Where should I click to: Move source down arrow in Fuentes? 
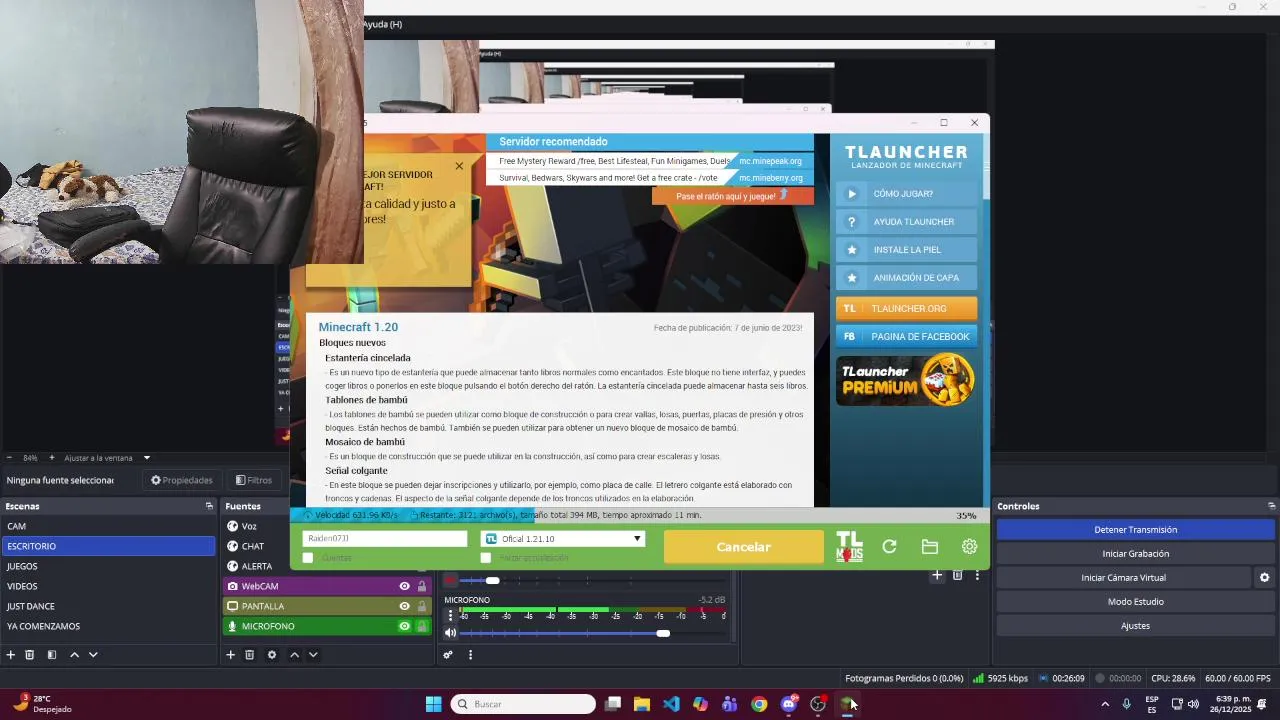313,655
